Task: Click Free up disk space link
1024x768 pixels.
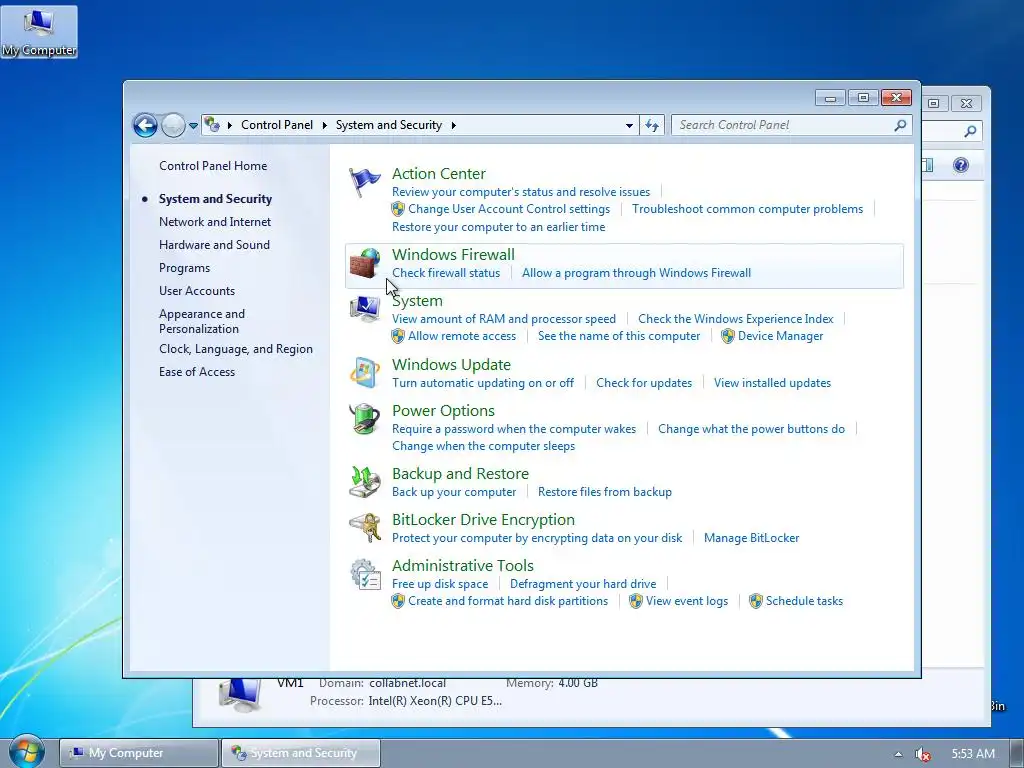Action: point(440,584)
